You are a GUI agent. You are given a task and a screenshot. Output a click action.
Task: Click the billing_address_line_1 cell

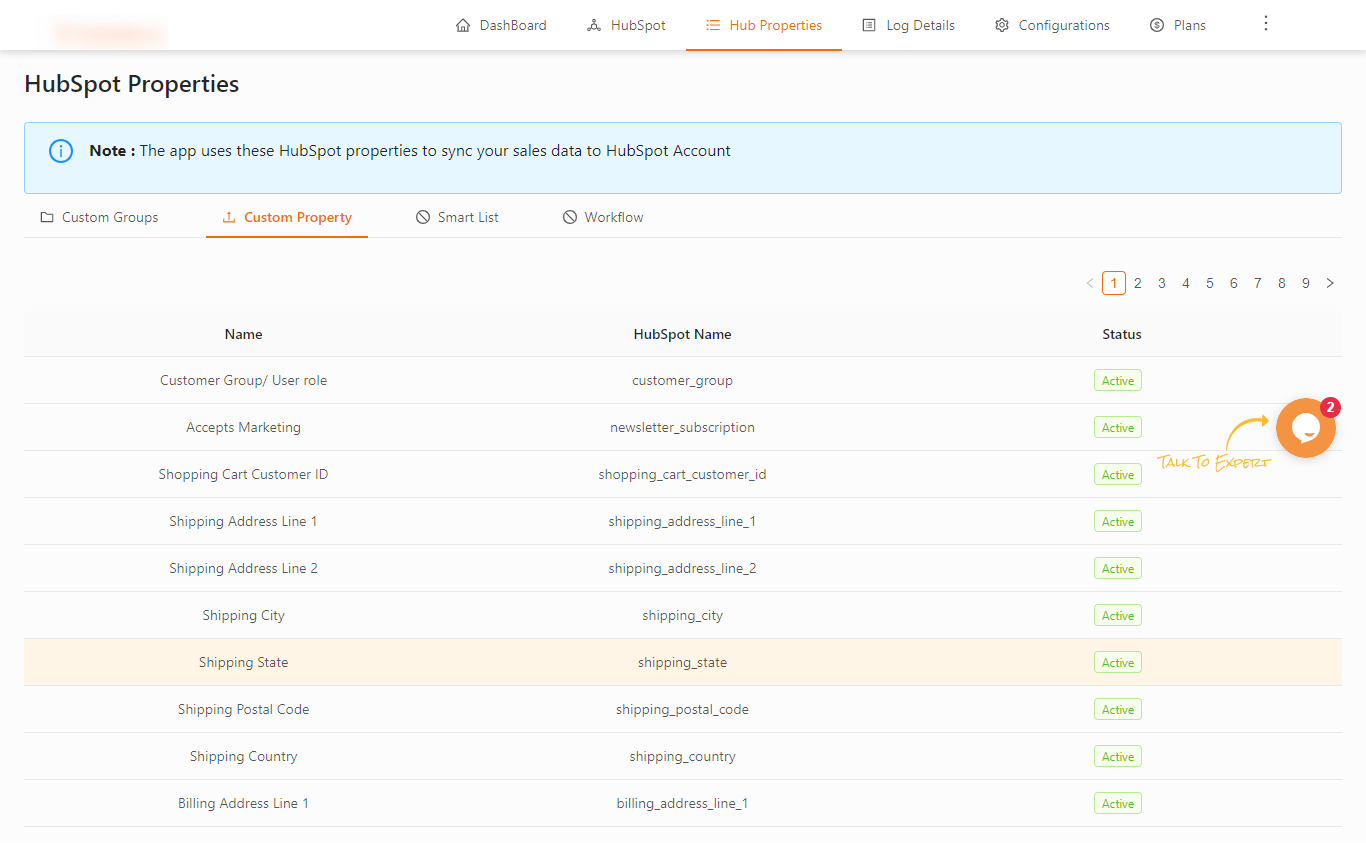[682, 803]
